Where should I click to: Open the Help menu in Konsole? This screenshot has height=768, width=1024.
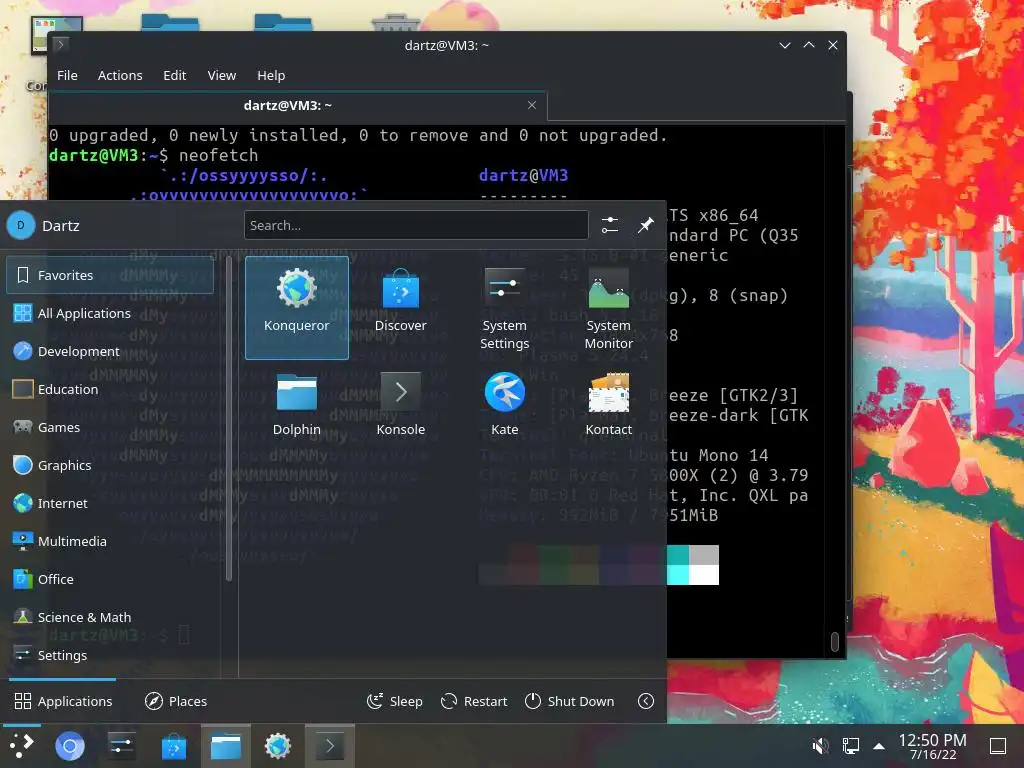(271, 75)
